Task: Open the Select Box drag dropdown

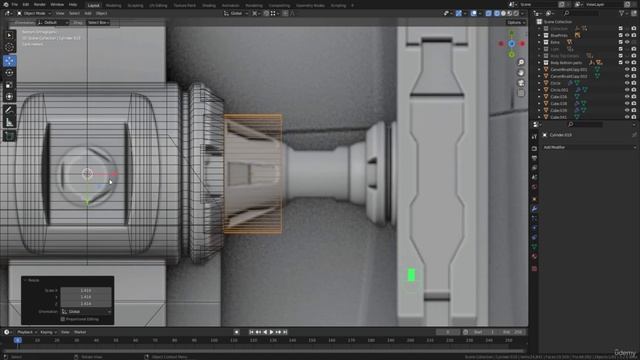Action: pyautogui.click(x=98, y=22)
